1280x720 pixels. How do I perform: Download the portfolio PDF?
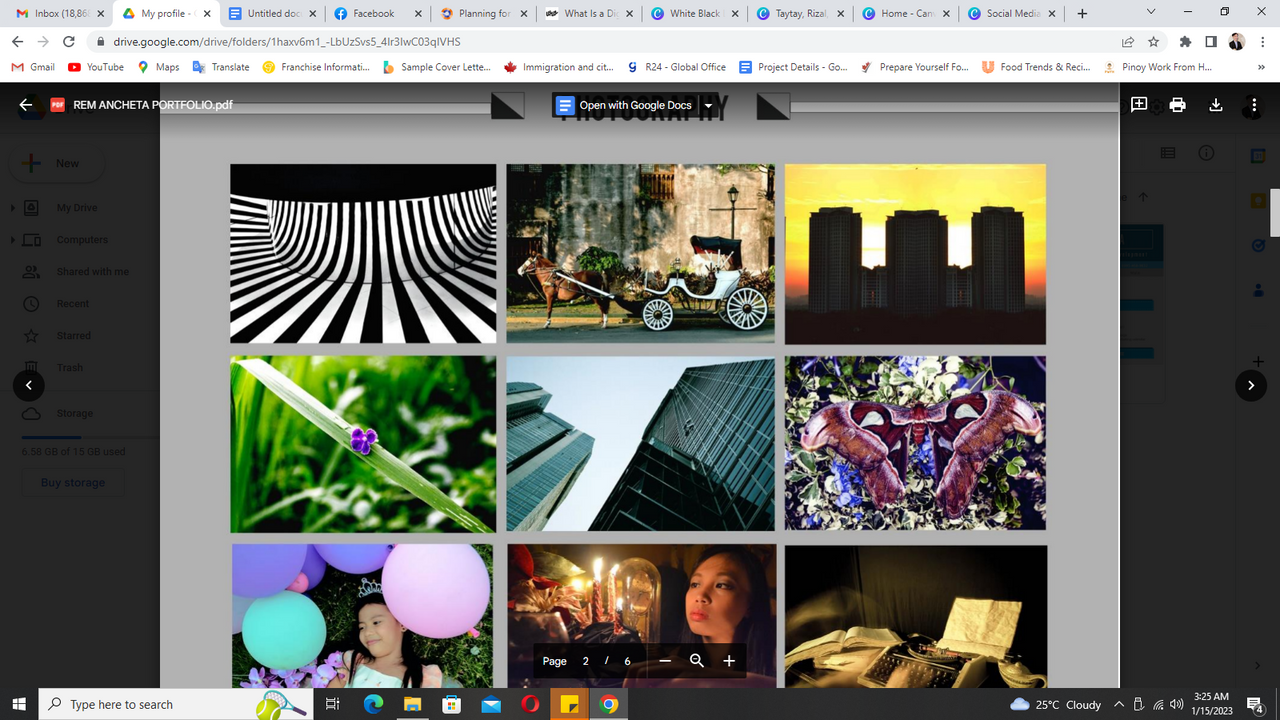[1216, 105]
